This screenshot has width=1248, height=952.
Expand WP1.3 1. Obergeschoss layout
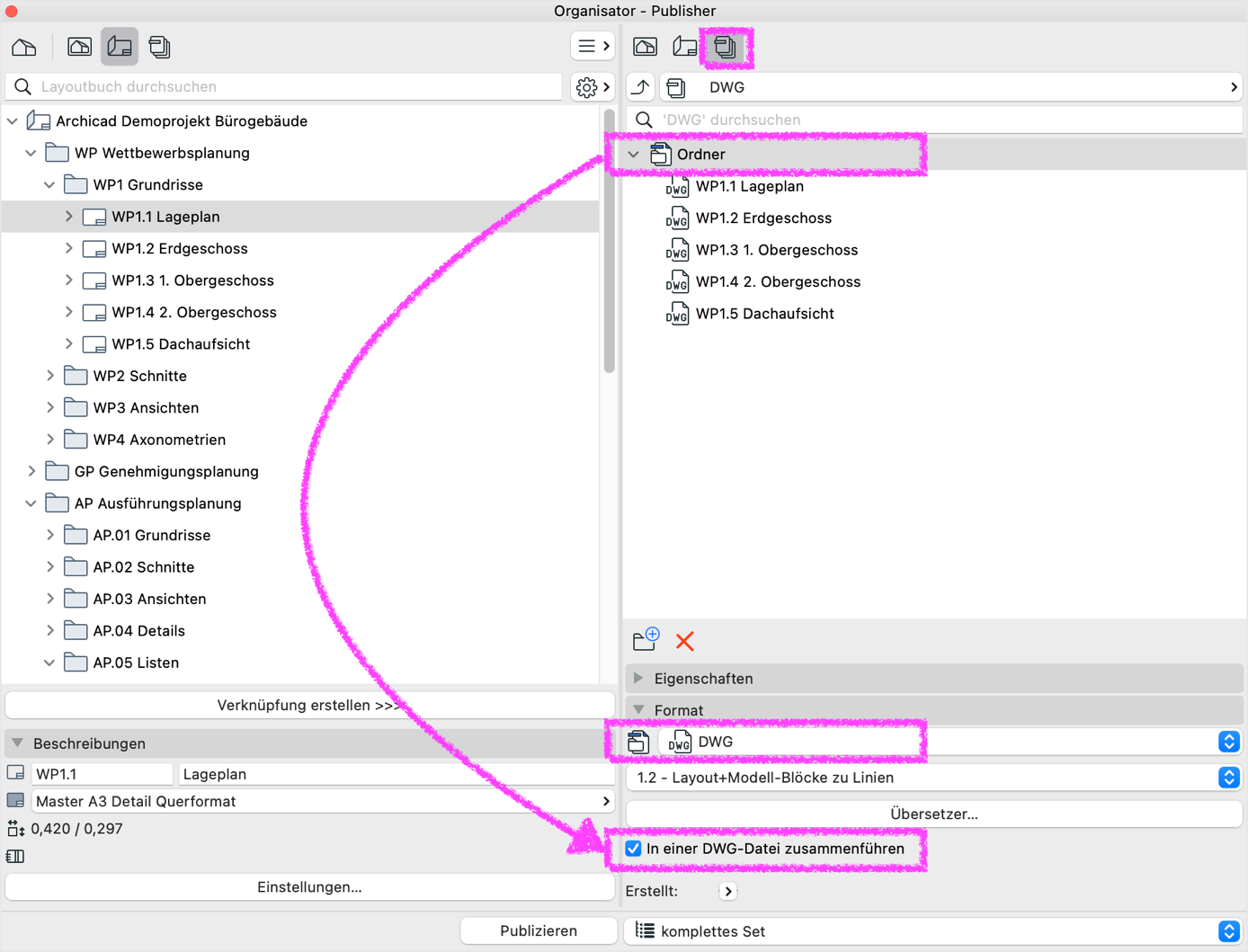click(x=69, y=280)
